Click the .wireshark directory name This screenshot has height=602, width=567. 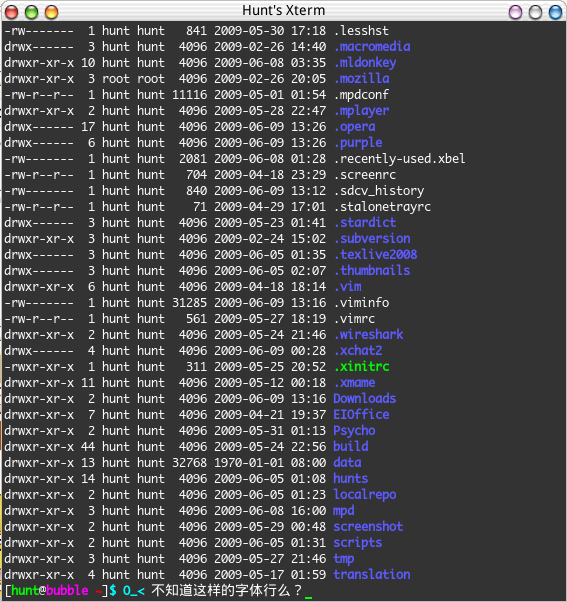[368, 334]
